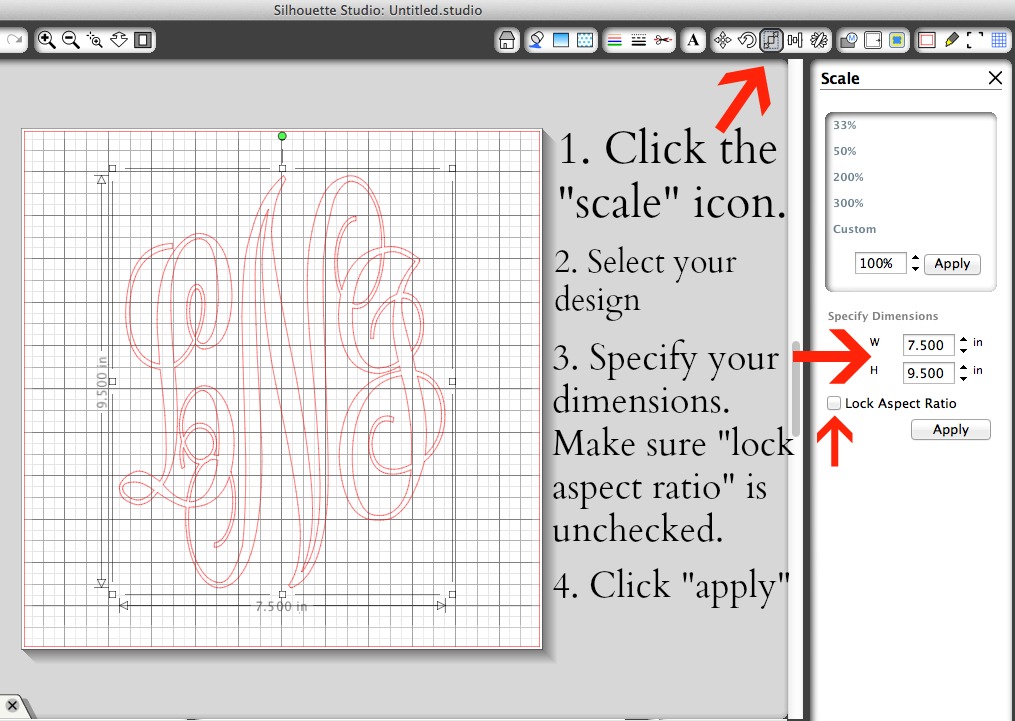Screen dimensions: 1015x721
Task: Close the document tab at bottom left
Action: (12, 705)
